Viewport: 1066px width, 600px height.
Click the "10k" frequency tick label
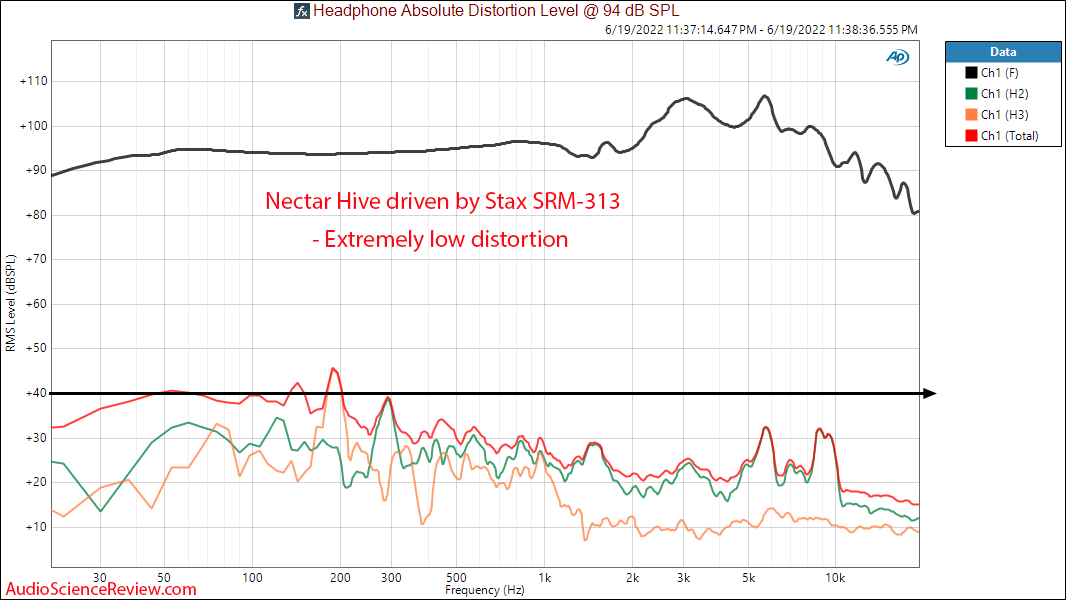click(x=835, y=578)
